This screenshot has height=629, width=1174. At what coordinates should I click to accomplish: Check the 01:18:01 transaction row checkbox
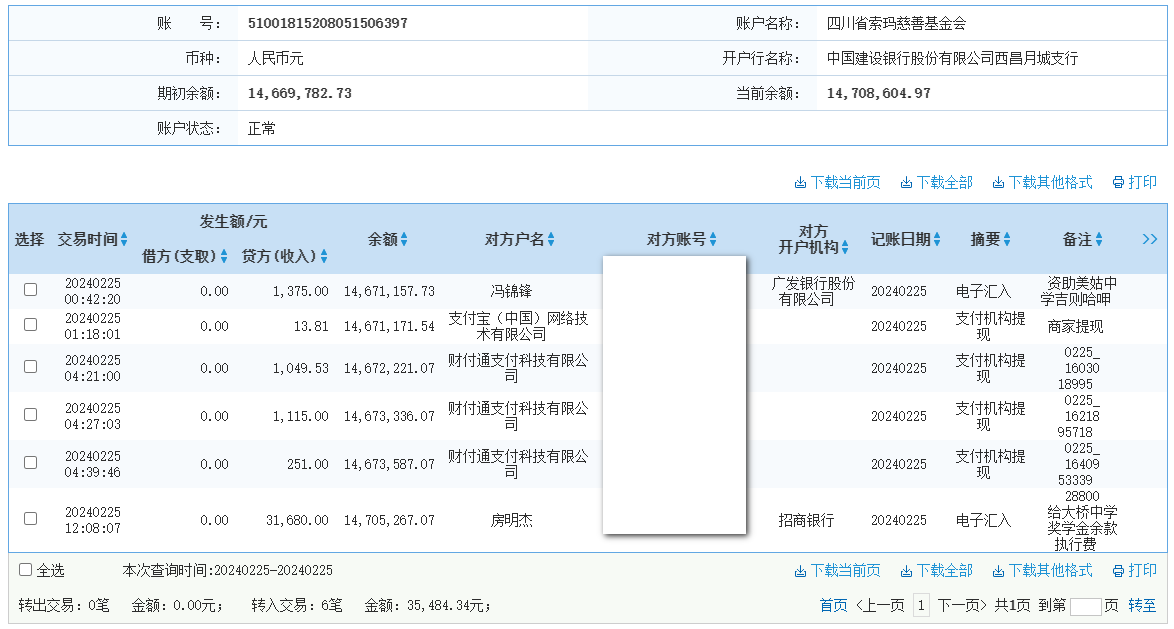click(31, 324)
